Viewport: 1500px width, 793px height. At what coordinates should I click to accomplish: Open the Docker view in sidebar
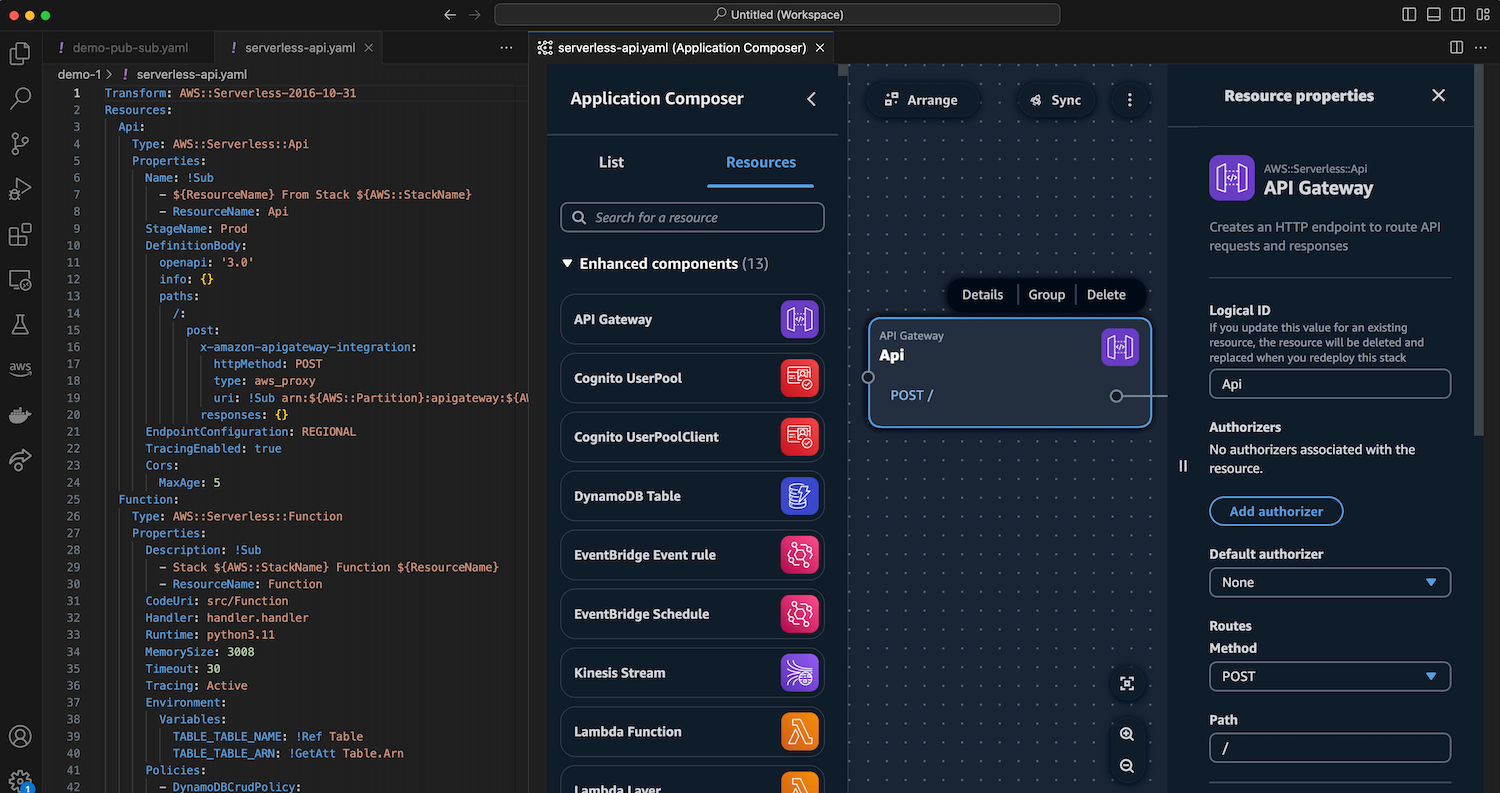[x=20, y=414]
